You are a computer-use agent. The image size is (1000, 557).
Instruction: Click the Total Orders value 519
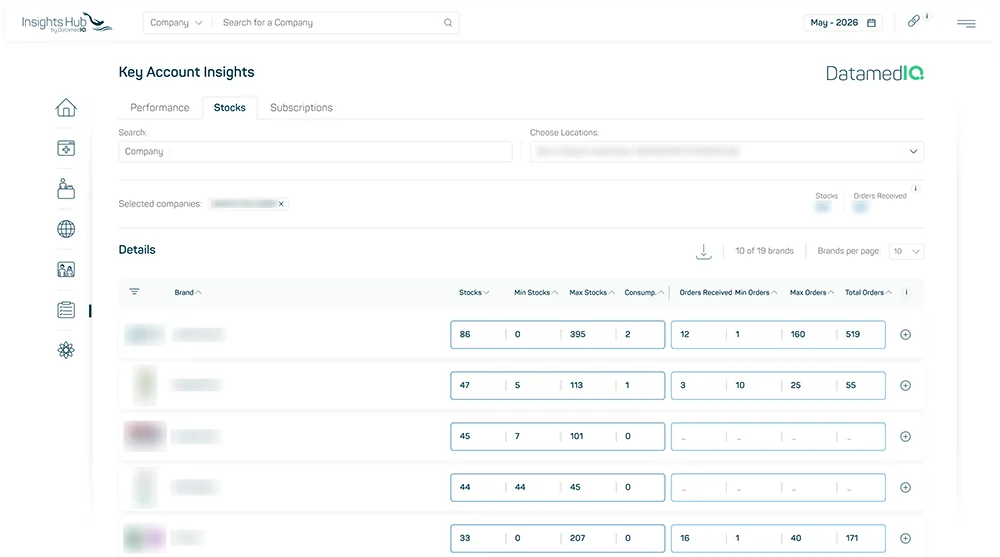853,334
